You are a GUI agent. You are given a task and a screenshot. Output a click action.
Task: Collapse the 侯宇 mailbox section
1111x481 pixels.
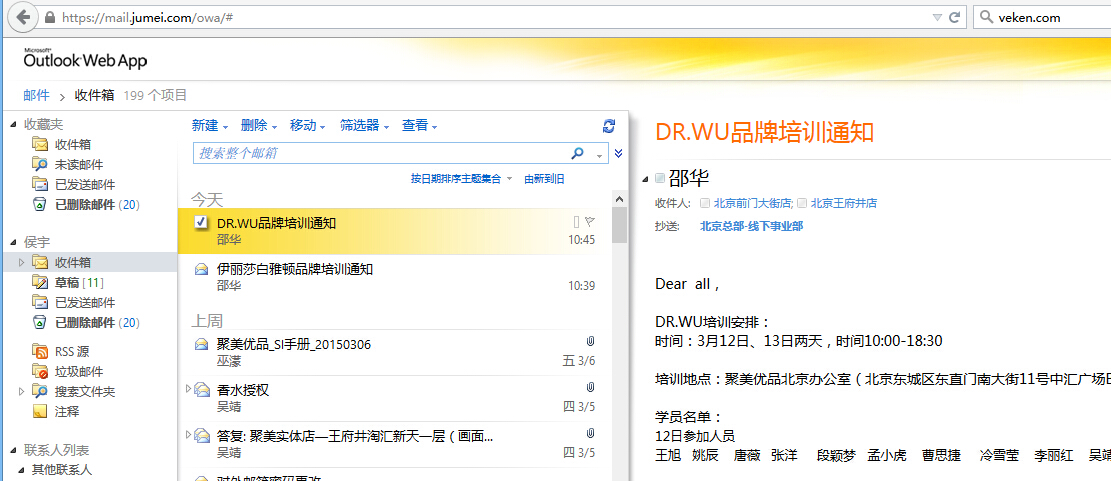click(x=14, y=242)
